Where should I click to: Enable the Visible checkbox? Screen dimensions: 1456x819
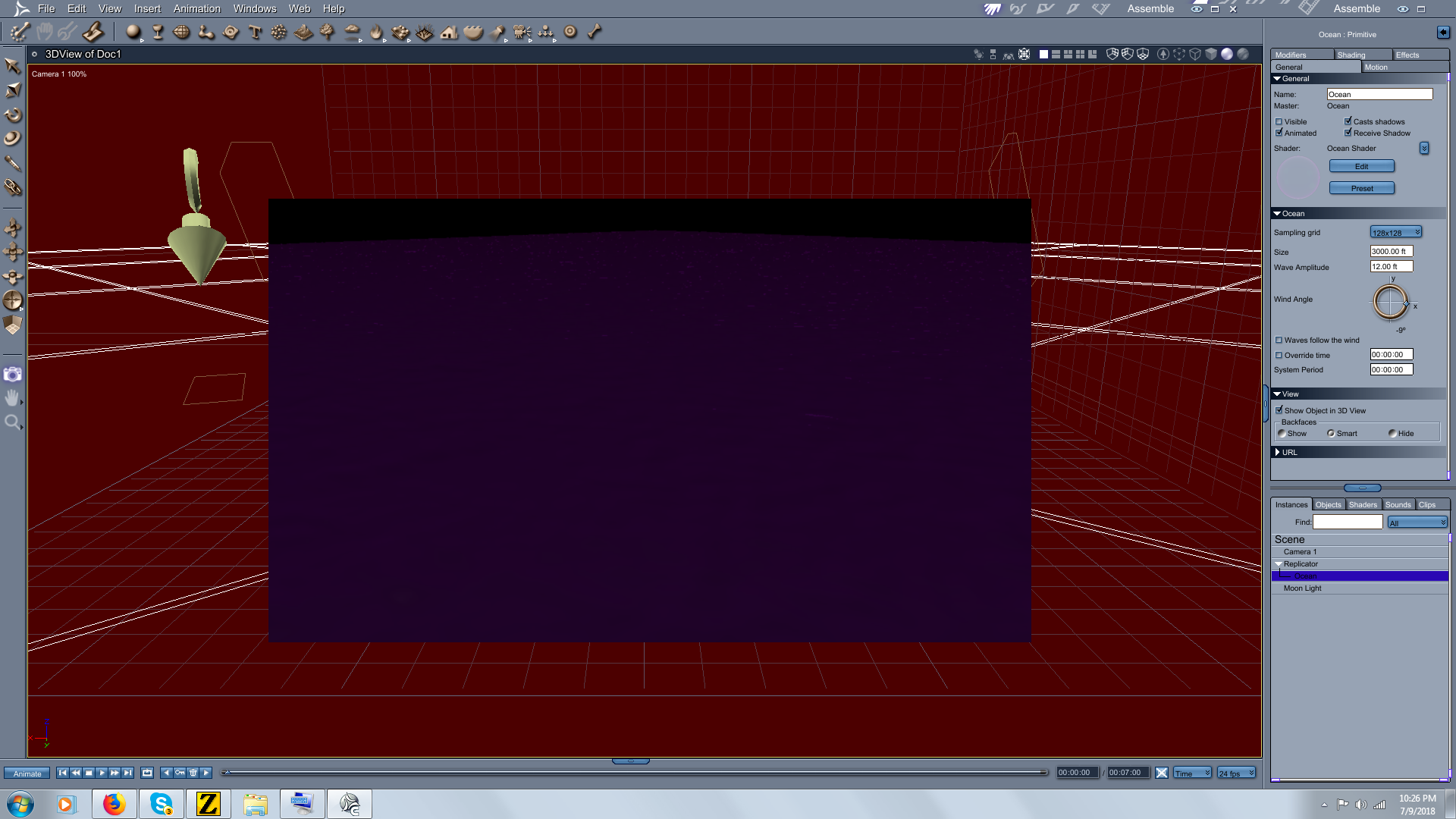[1279, 122]
